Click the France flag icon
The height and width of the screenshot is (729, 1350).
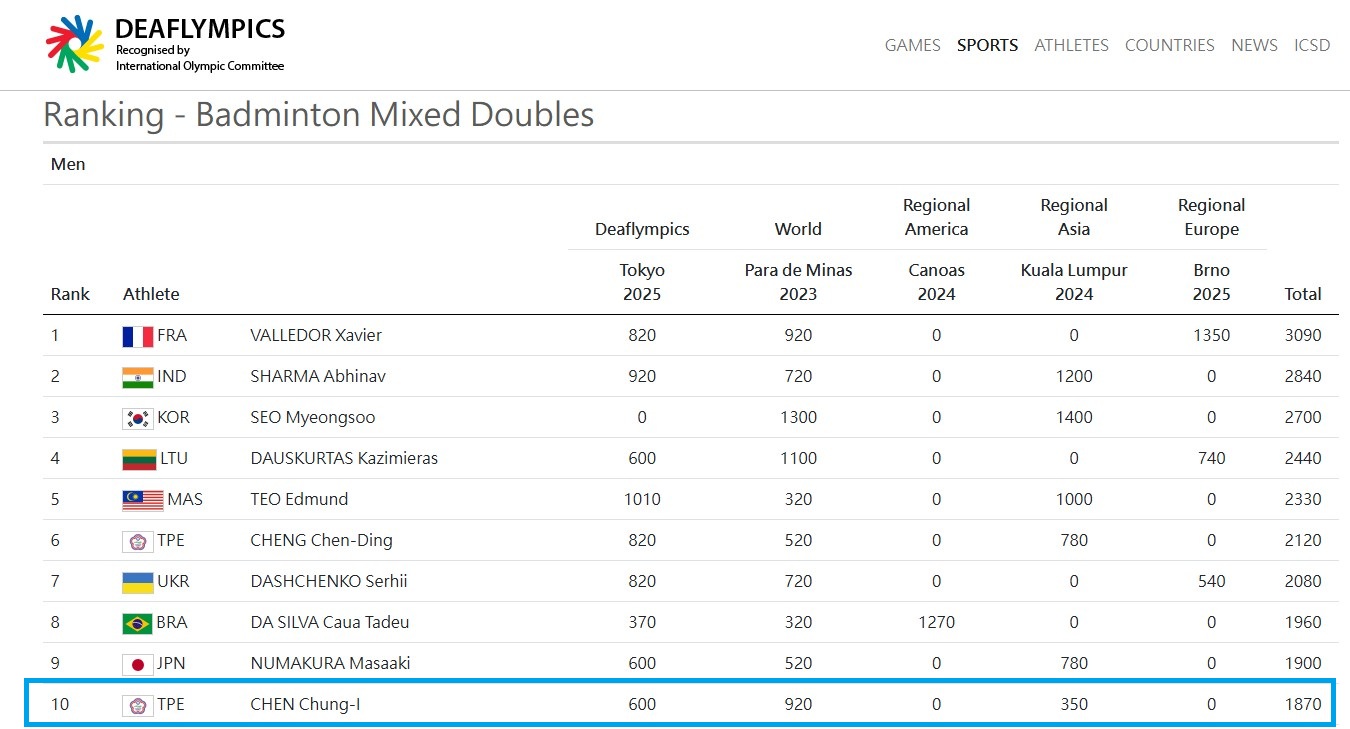[x=137, y=336]
